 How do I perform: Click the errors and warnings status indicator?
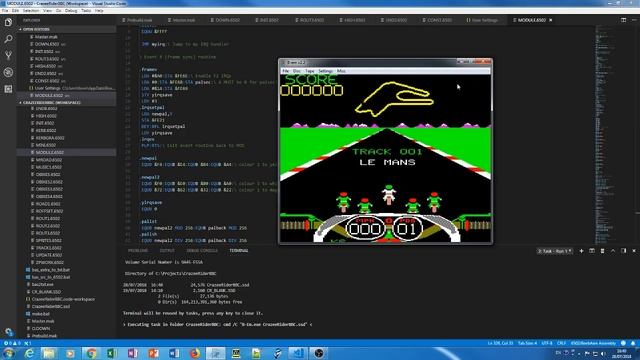tap(12, 343)
